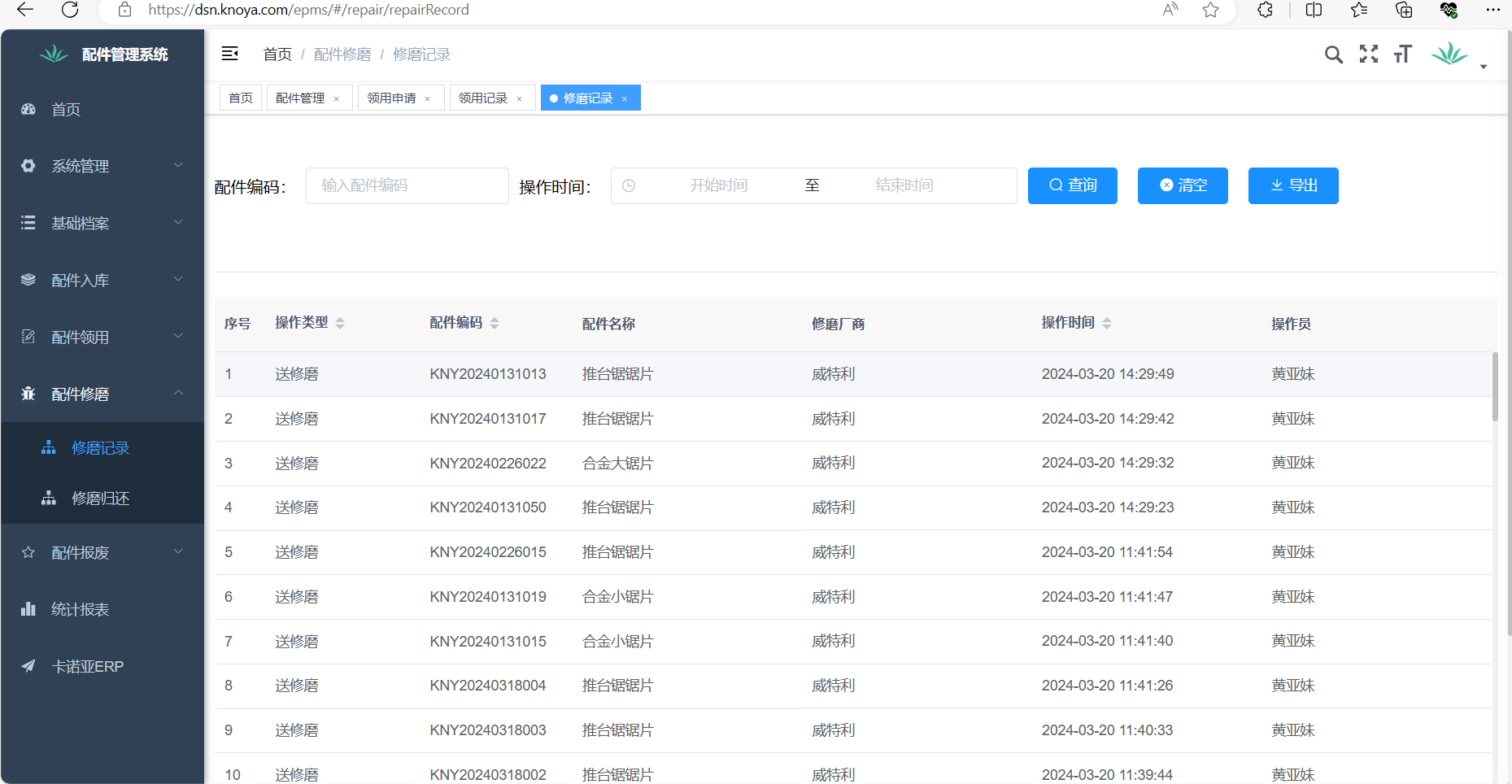Viewport: 1512px width, 784px height.
Task: Close the 领用记录 tab
Action: [x=520, y=98]
